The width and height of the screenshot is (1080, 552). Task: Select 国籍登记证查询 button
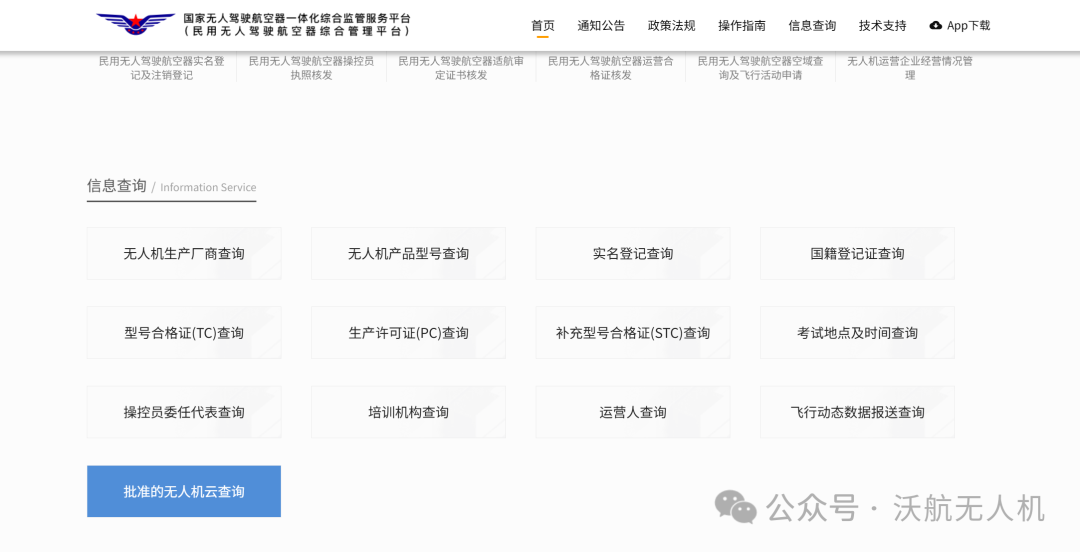click(x=857, y=254)
